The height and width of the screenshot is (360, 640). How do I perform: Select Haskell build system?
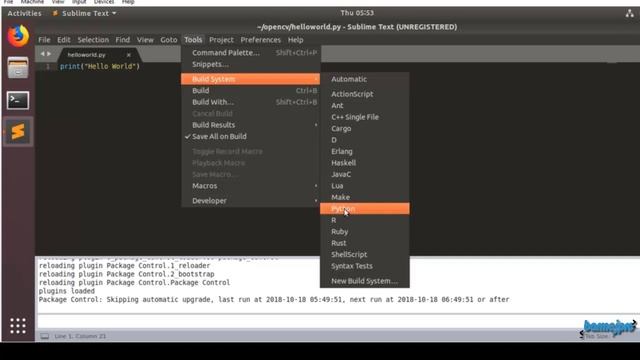click(364, 162)
